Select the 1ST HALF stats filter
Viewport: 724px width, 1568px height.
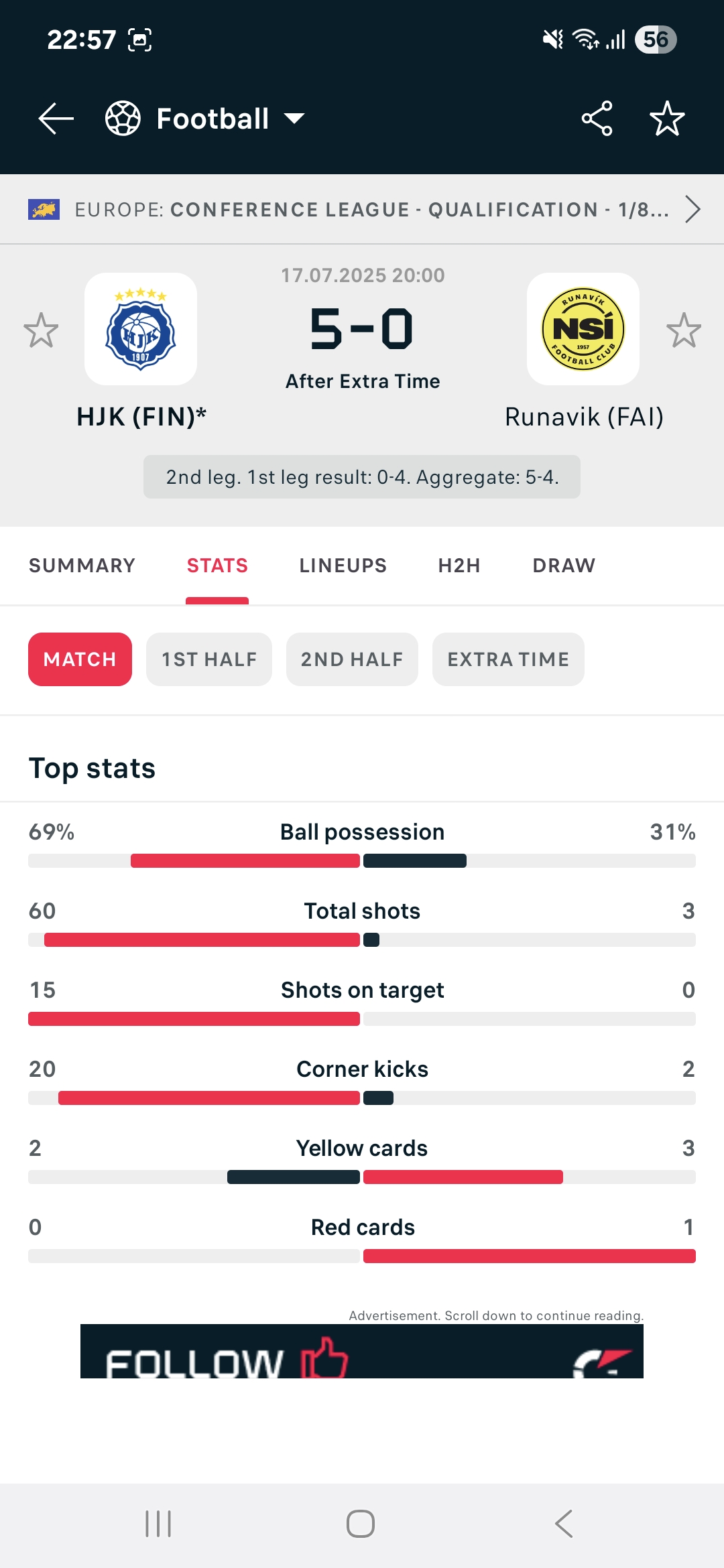coord(209,659)
